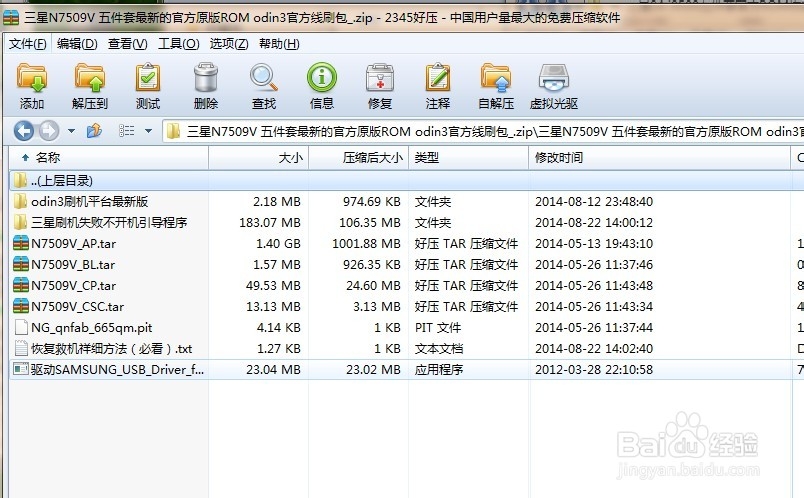This screenshot has width=804, height=498.
Task: Sort by the 大小 column header
Action: 258,157
